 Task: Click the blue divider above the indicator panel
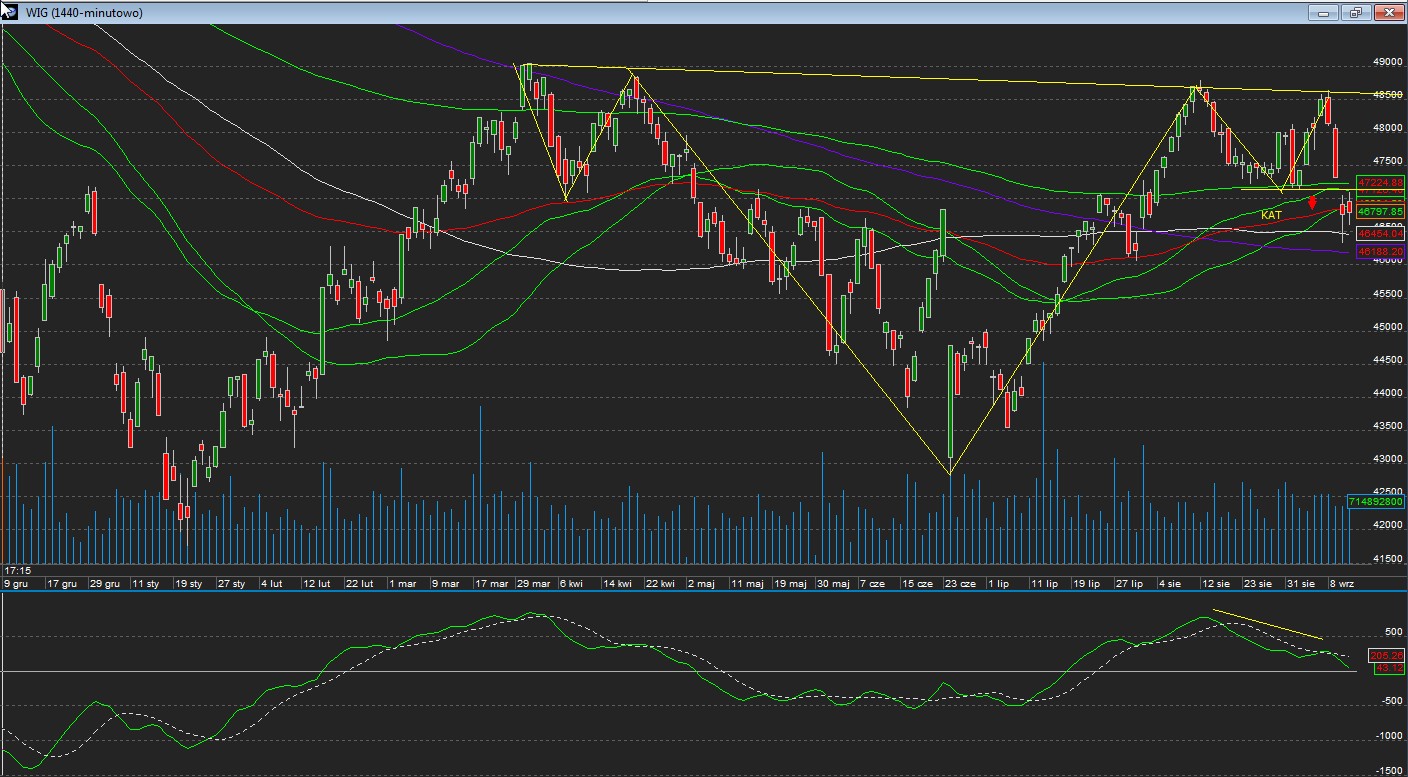700,591
